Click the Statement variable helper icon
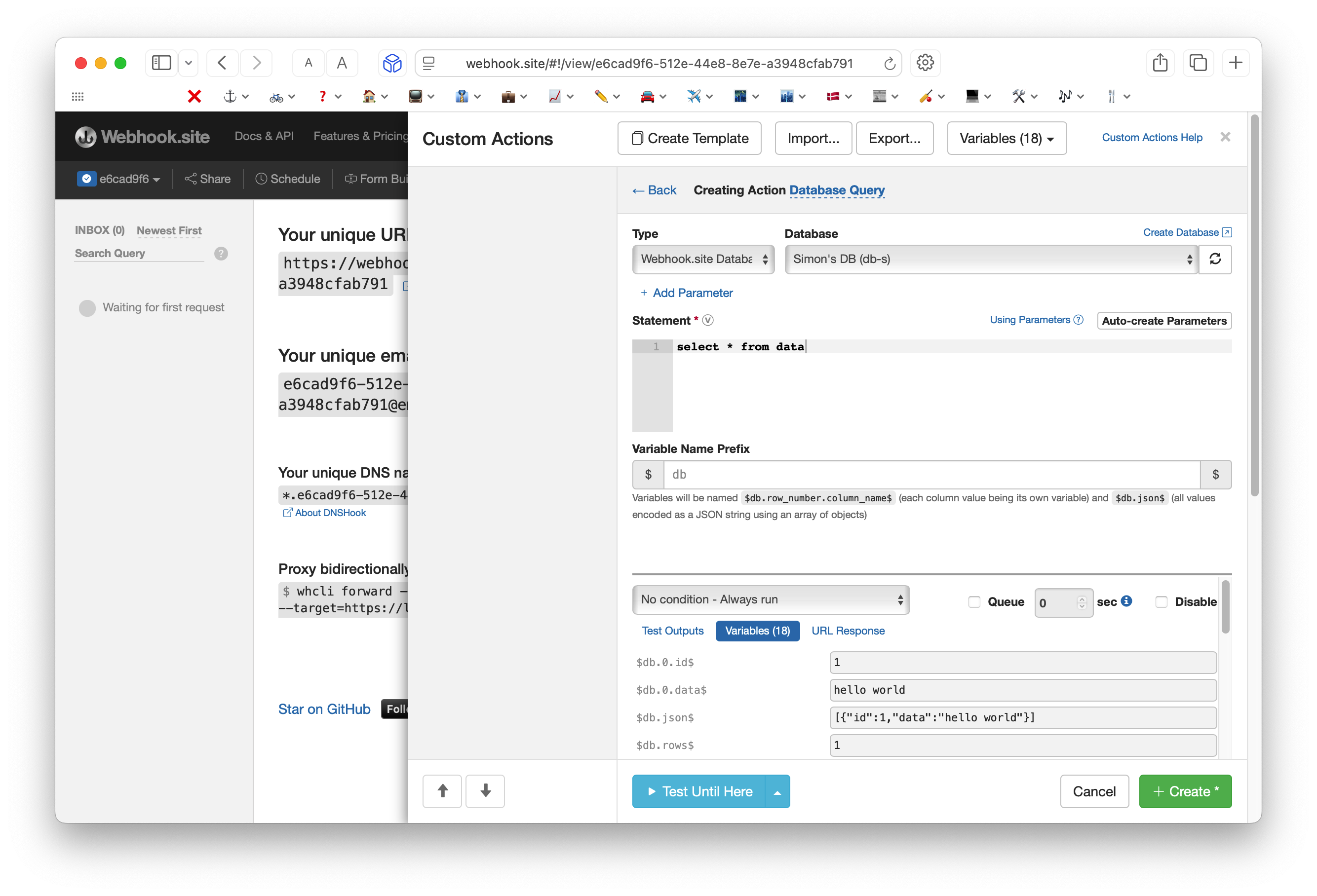1317x896 pixels. pos(708,321)
